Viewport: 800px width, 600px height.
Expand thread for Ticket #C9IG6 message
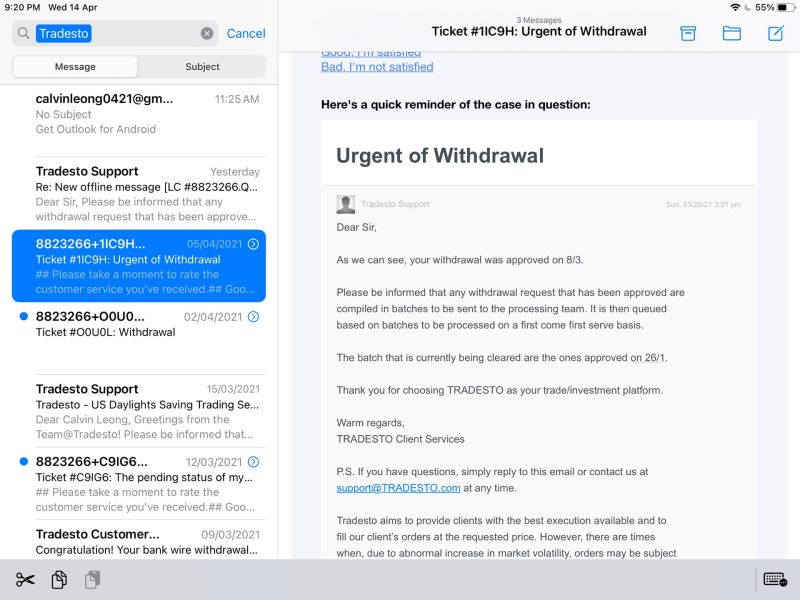[253, 462]
